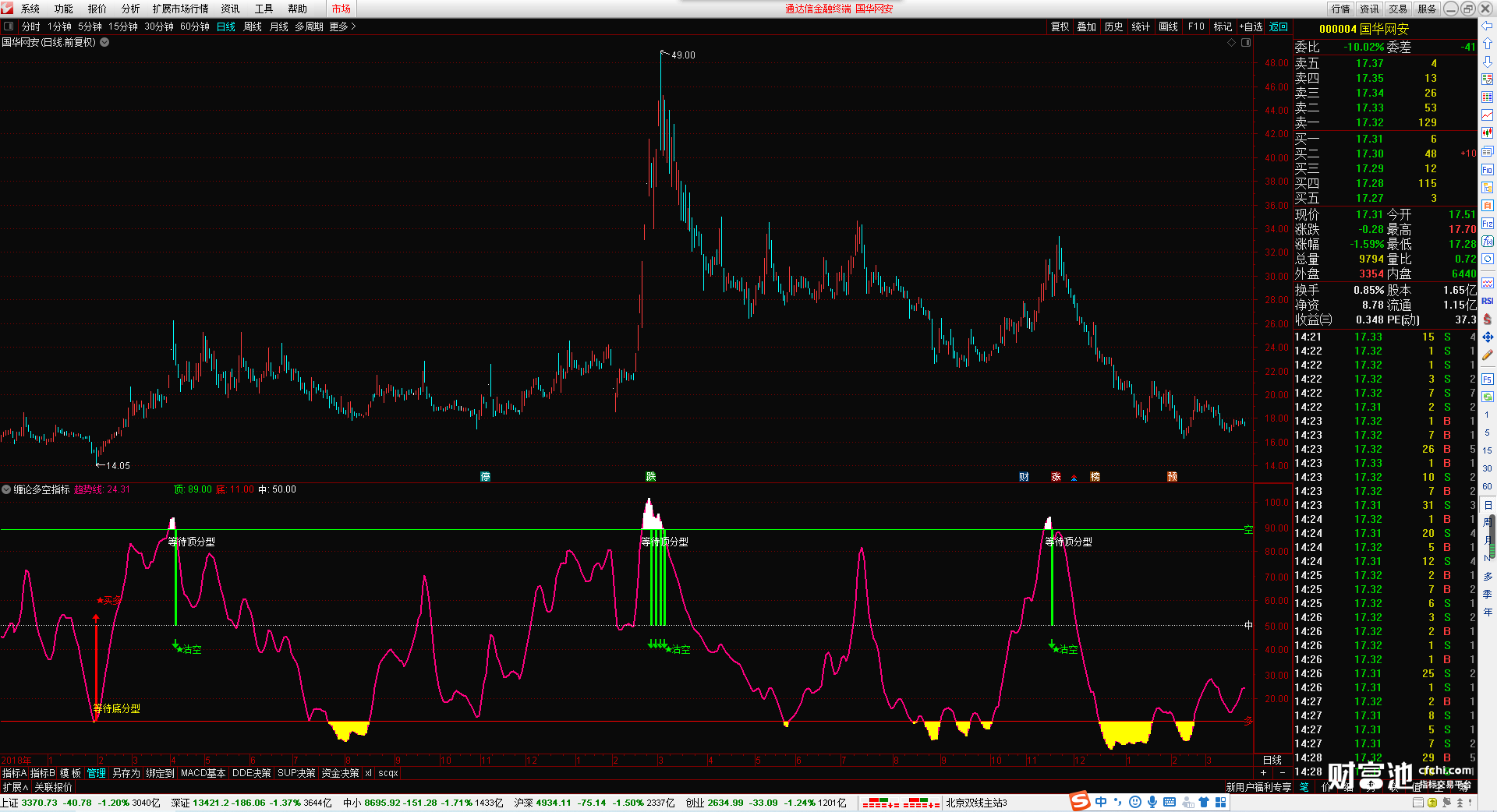Click the up arrow icon in right sidebar
1497x812 pixels.
click(x=1488, y=44)
